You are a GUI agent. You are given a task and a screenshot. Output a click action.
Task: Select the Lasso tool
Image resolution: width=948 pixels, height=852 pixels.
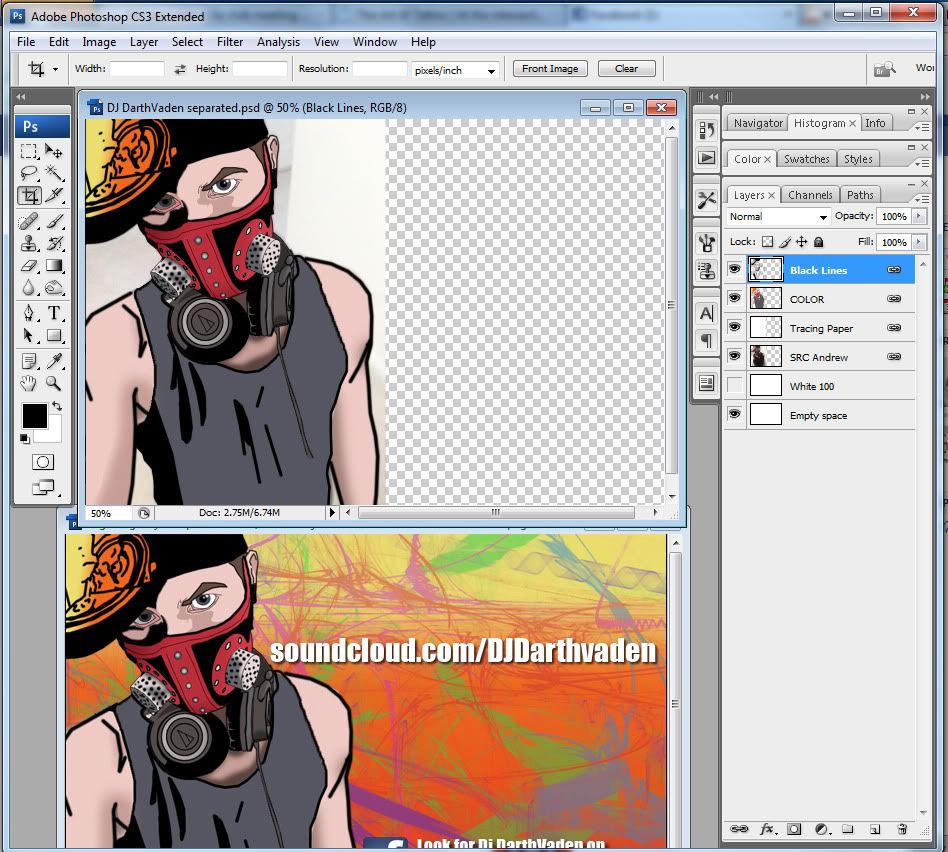click(28, 174)
